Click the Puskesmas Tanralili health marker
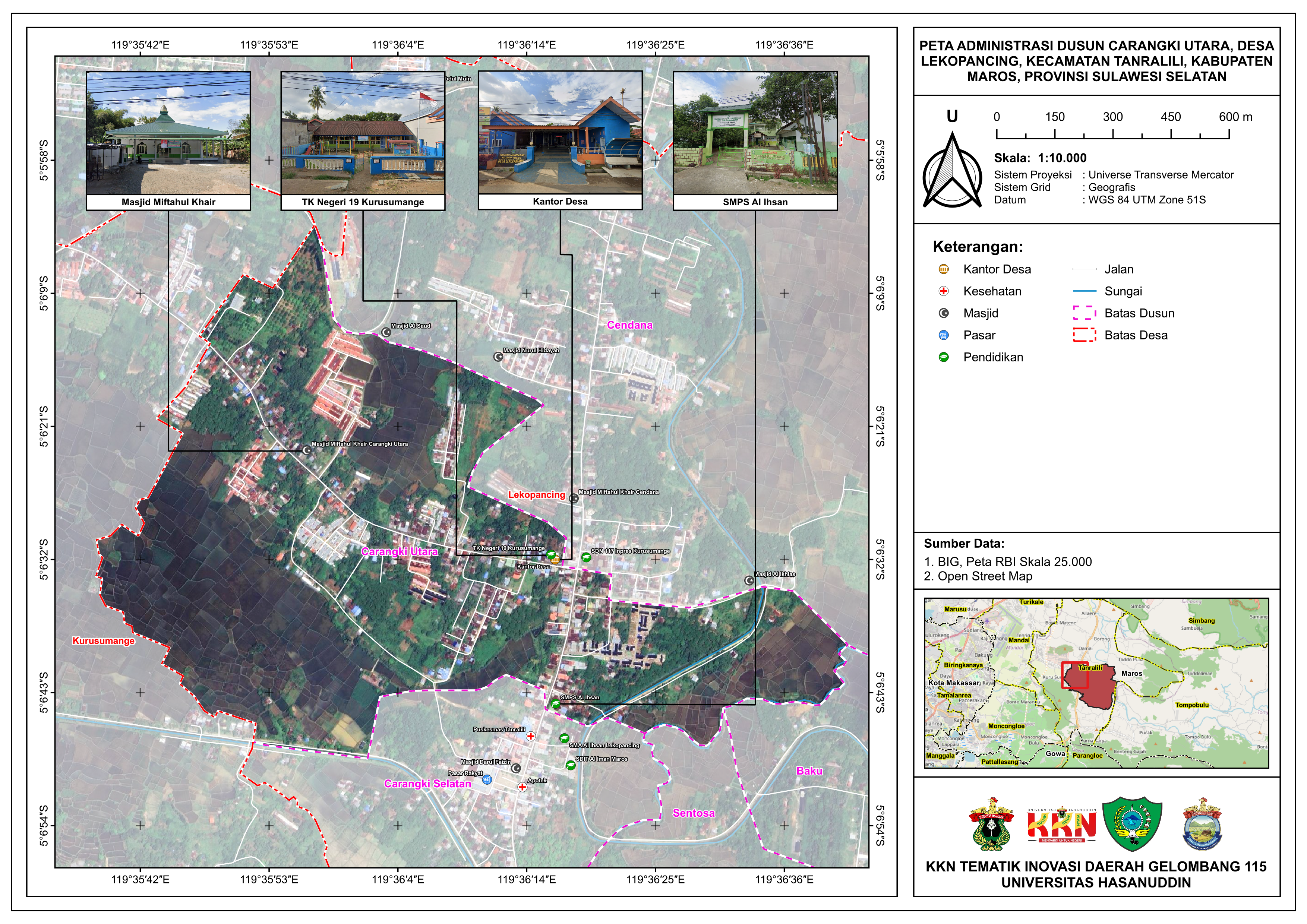Screen dimensions: 1307x924 click(x=531, y=736)
